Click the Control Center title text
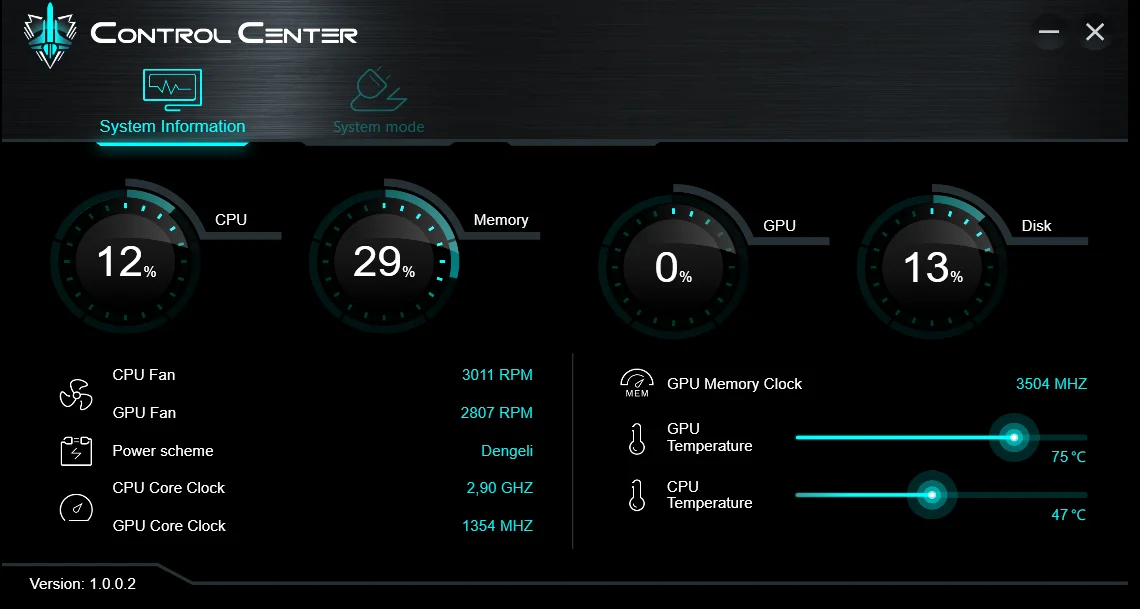This screenshot has height=609, width=1140. point(224,33)
